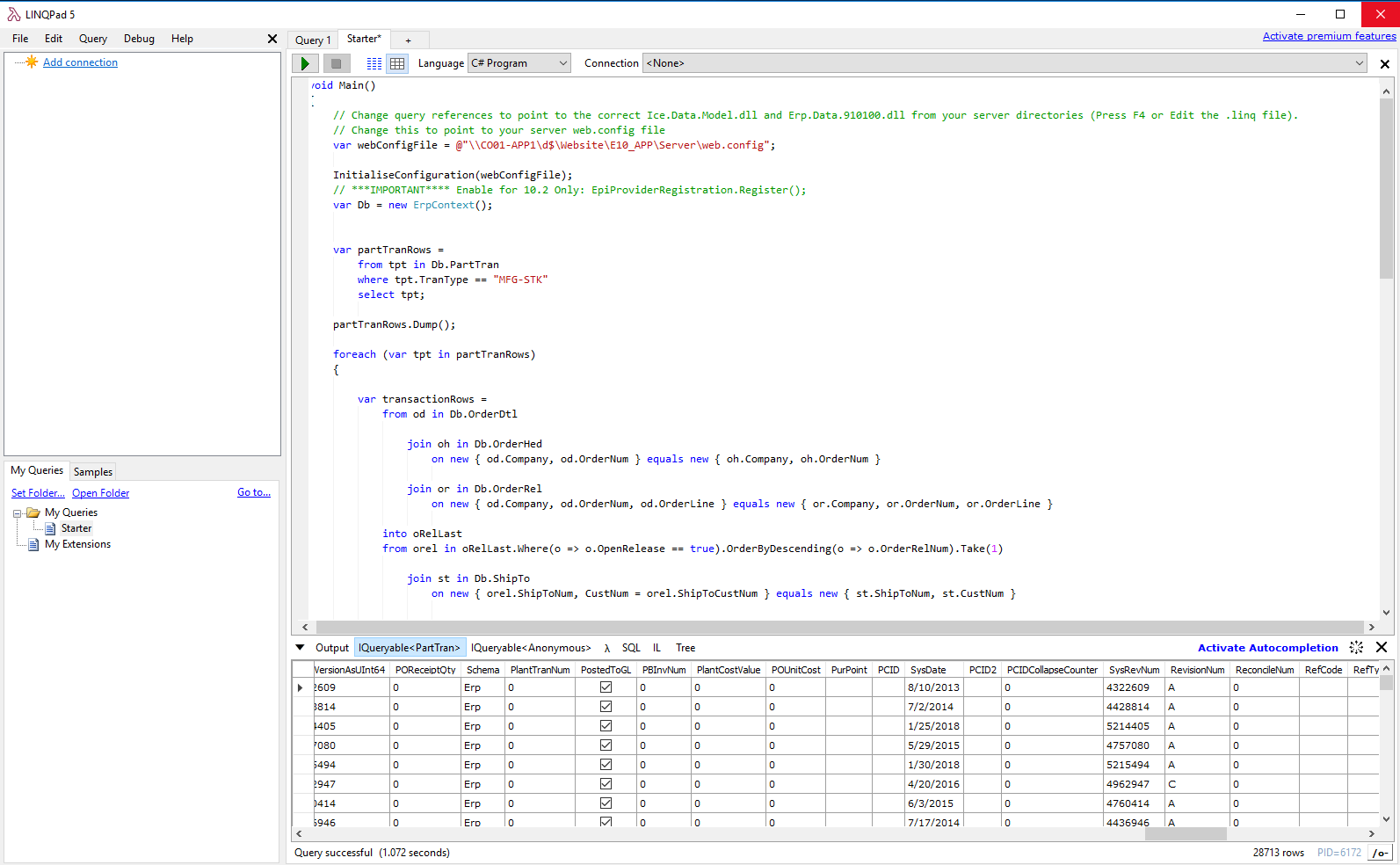
Task: Click the PID=6172 status bar text
Action: coord(1338,853)
